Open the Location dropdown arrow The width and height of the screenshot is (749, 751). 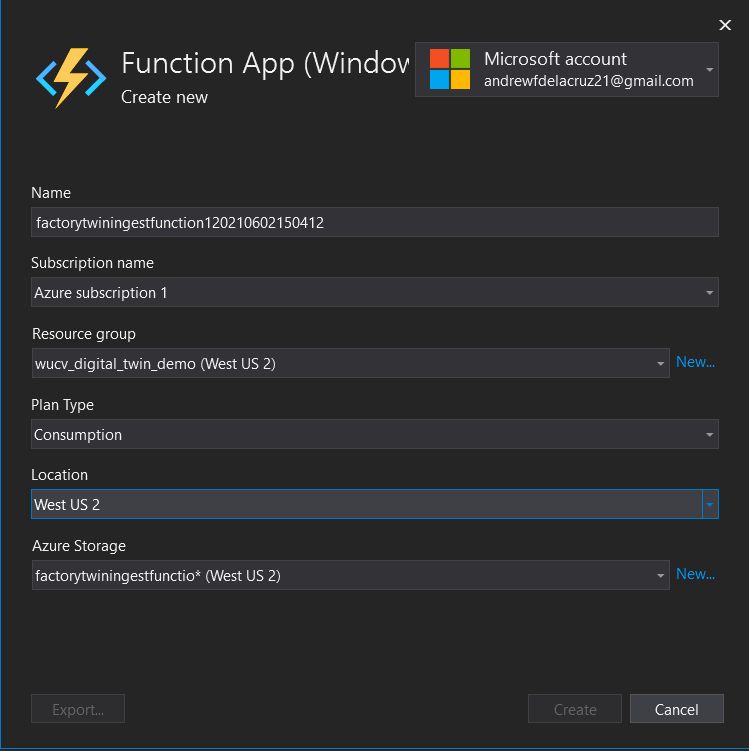[x=710, y=504]
